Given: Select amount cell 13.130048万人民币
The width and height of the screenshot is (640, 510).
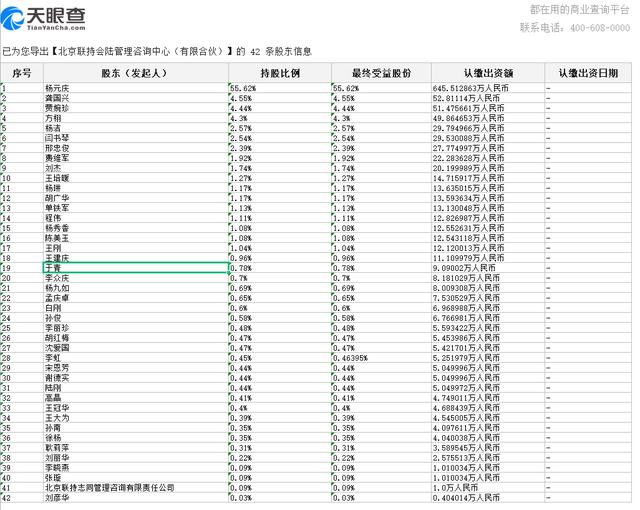Looking at the screenshot, I should [488, 208].
